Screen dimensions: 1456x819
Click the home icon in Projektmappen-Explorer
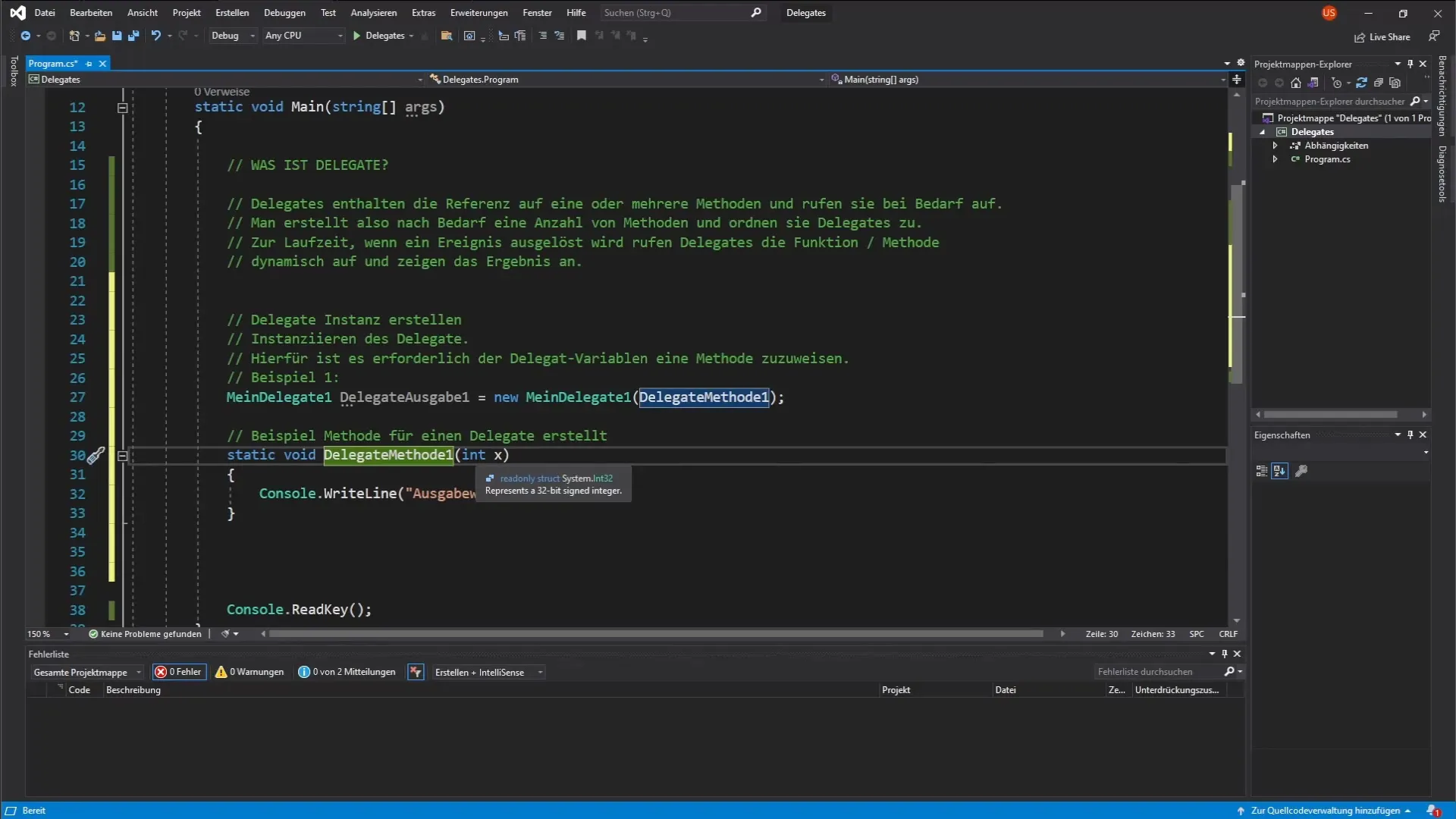(x=1296, y=83)
